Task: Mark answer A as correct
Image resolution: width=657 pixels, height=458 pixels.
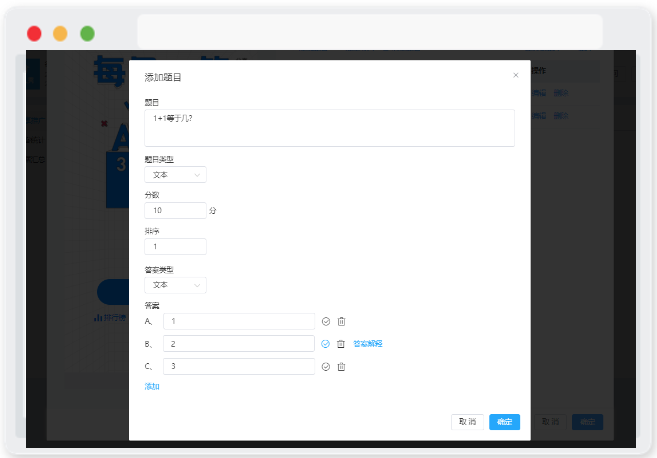Action: (x=326, y=321)
